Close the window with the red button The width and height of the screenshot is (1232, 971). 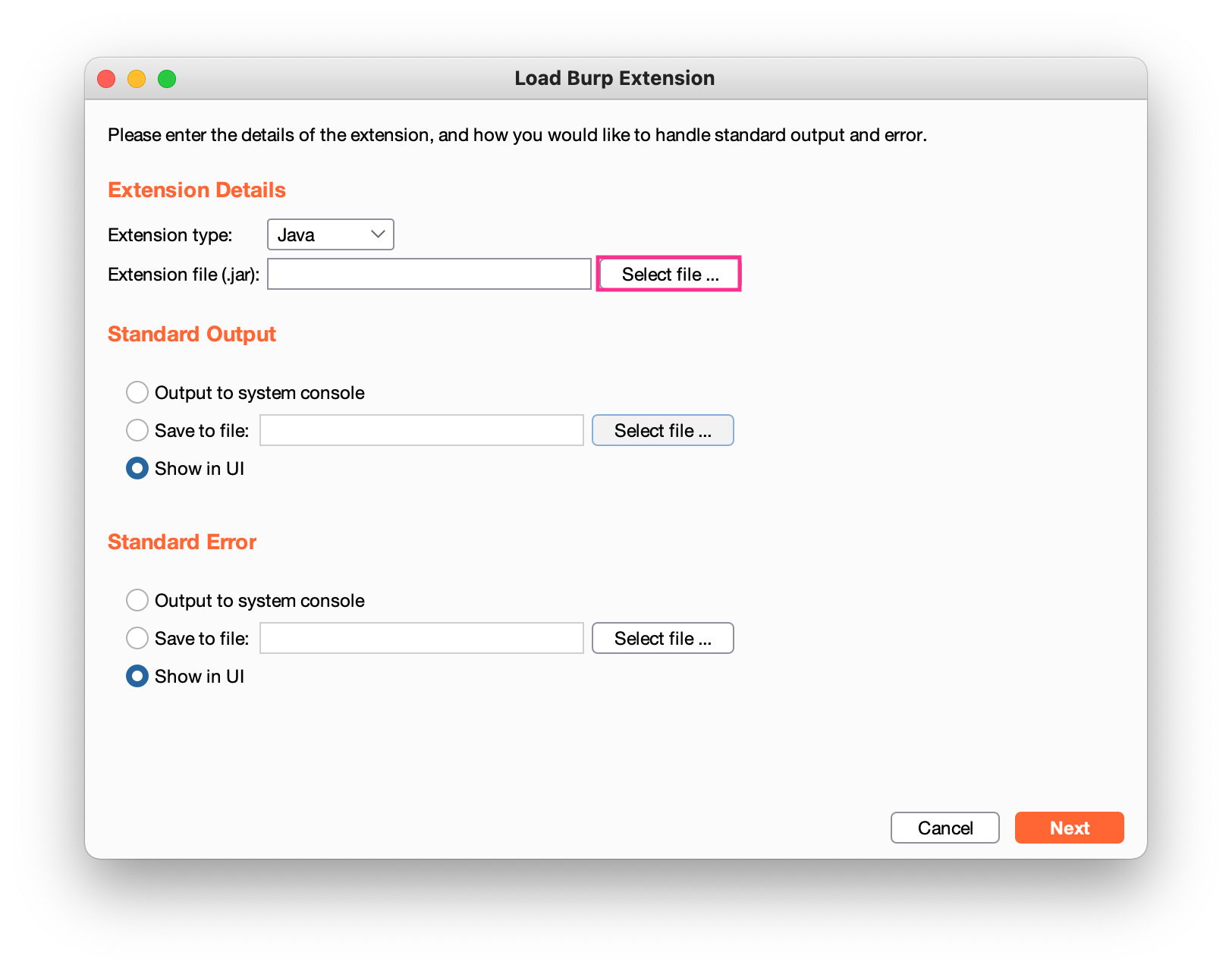[106, 79]
